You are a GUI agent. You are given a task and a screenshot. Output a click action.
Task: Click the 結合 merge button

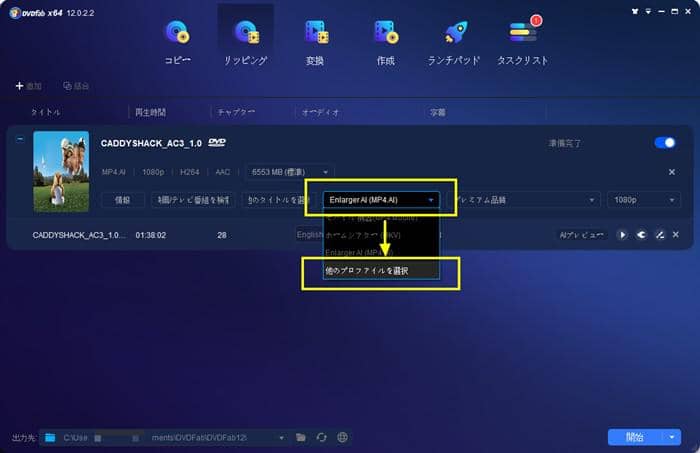(x=76, y=86)
